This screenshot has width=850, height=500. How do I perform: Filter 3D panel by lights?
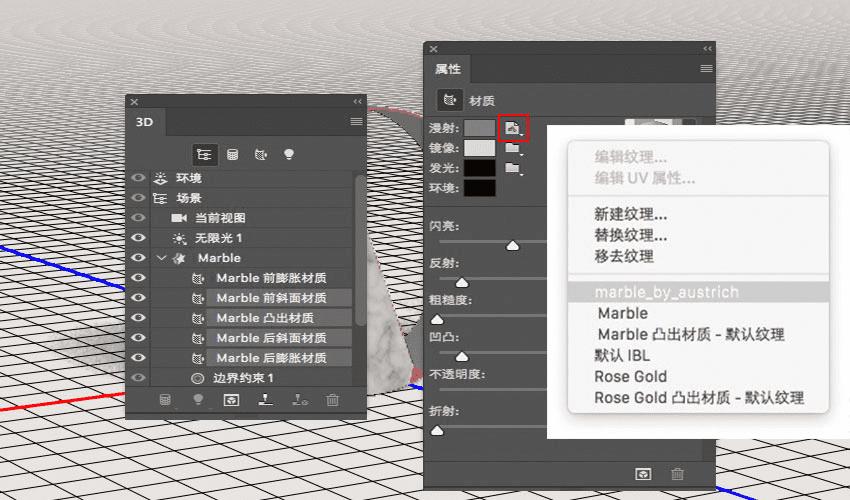pos(289,155)
